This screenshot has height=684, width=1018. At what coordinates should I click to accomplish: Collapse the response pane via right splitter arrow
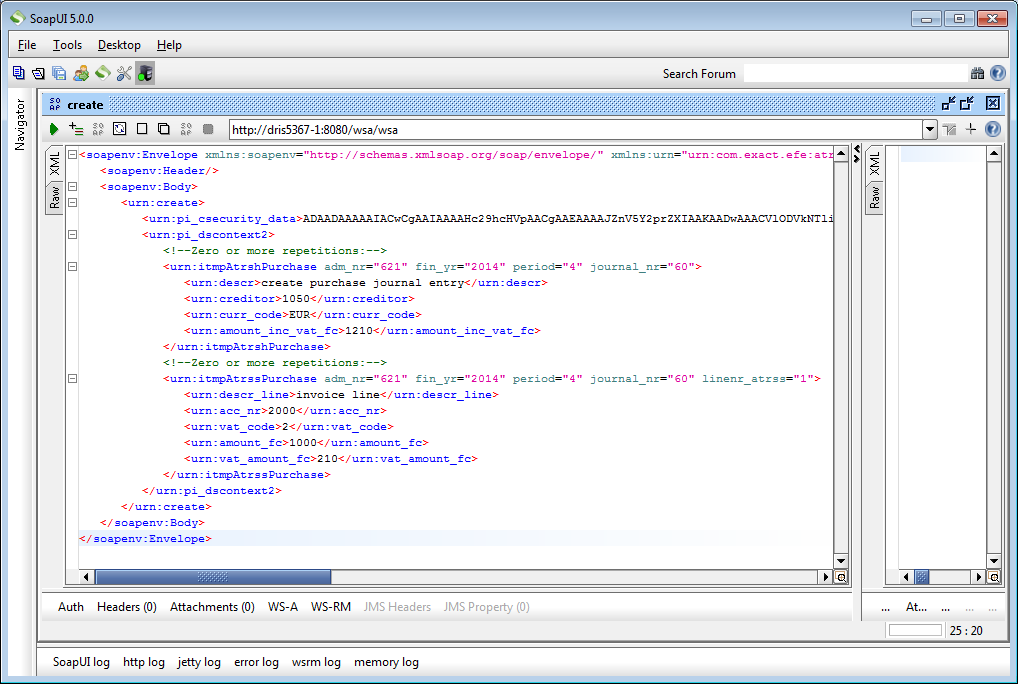pyautogui.click(x=856, y=158)
